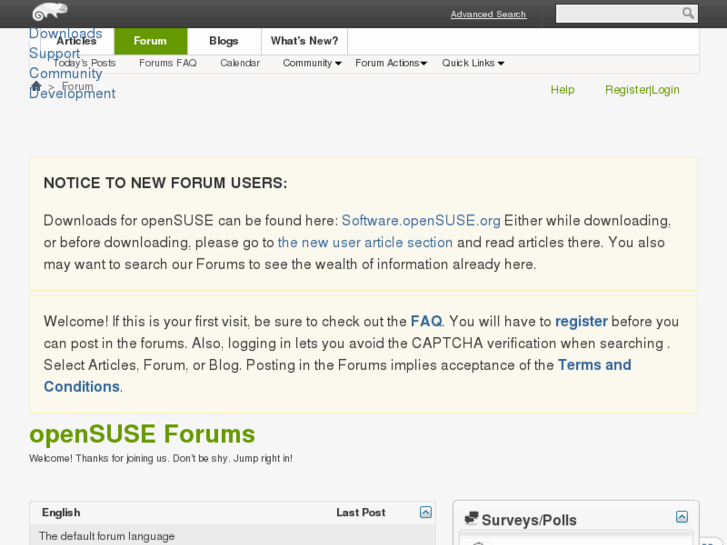Select the Forum tab
The height and width of the screenshot is (545, 727).
[150, 41]
